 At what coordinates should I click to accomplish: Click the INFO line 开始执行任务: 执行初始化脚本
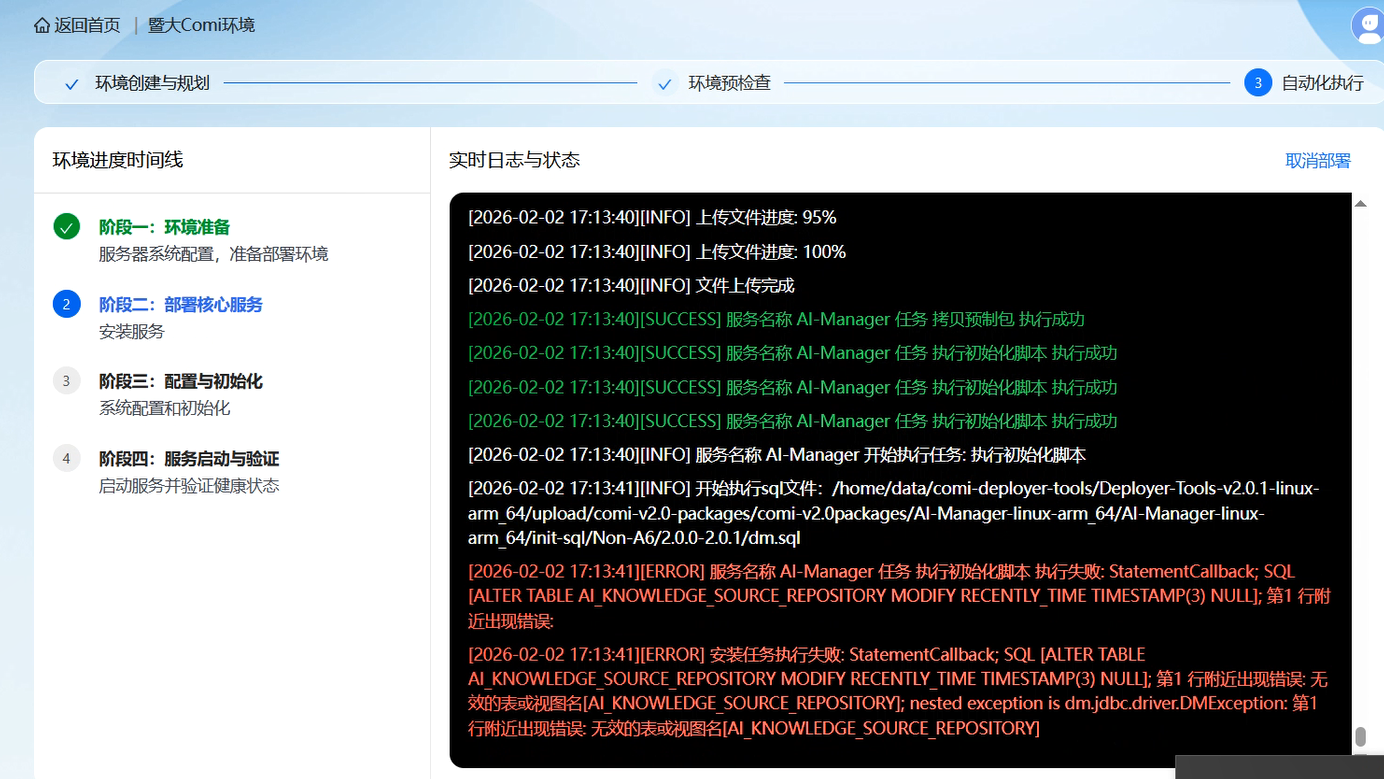coord(777,455)
